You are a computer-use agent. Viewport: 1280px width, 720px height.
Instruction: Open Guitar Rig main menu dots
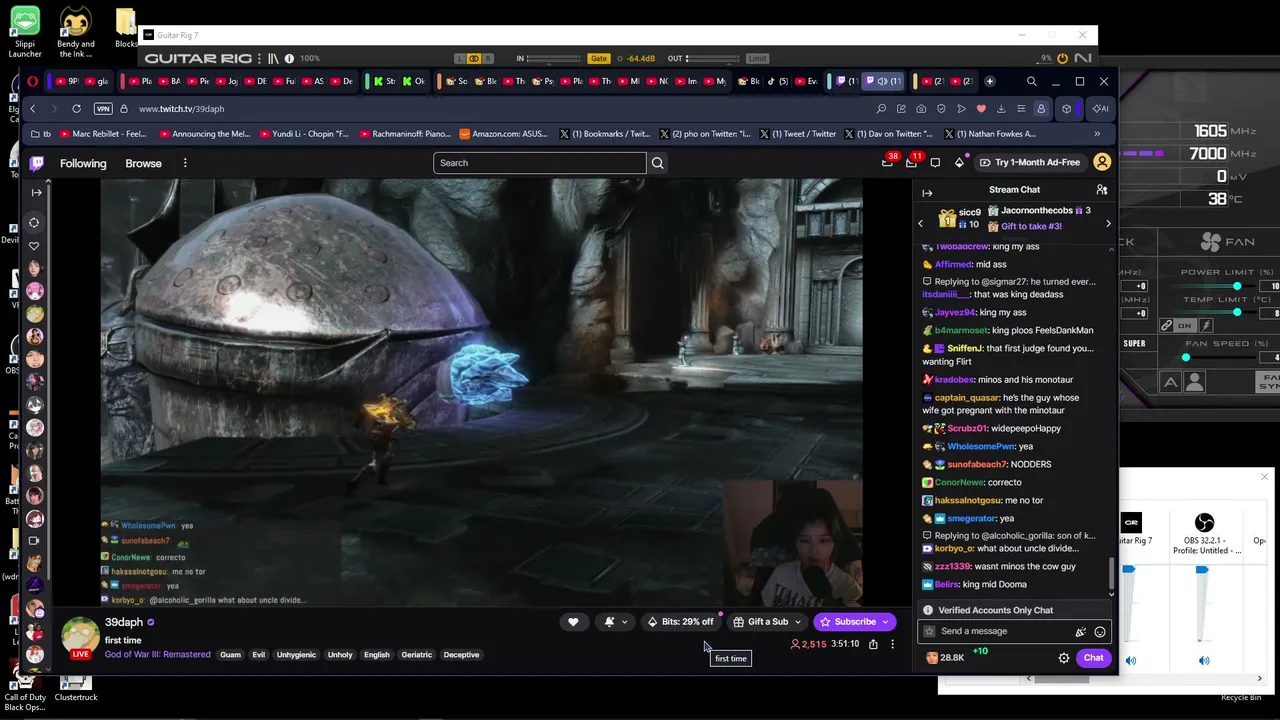(x=259, y=59)
